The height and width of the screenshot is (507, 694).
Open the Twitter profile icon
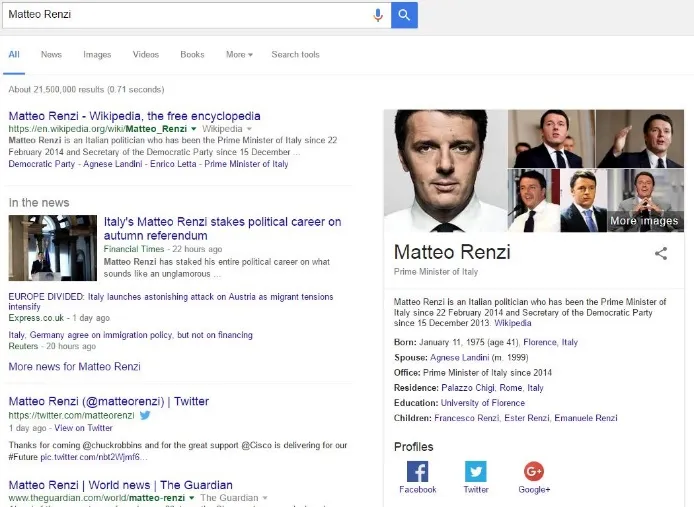point(476,471)
